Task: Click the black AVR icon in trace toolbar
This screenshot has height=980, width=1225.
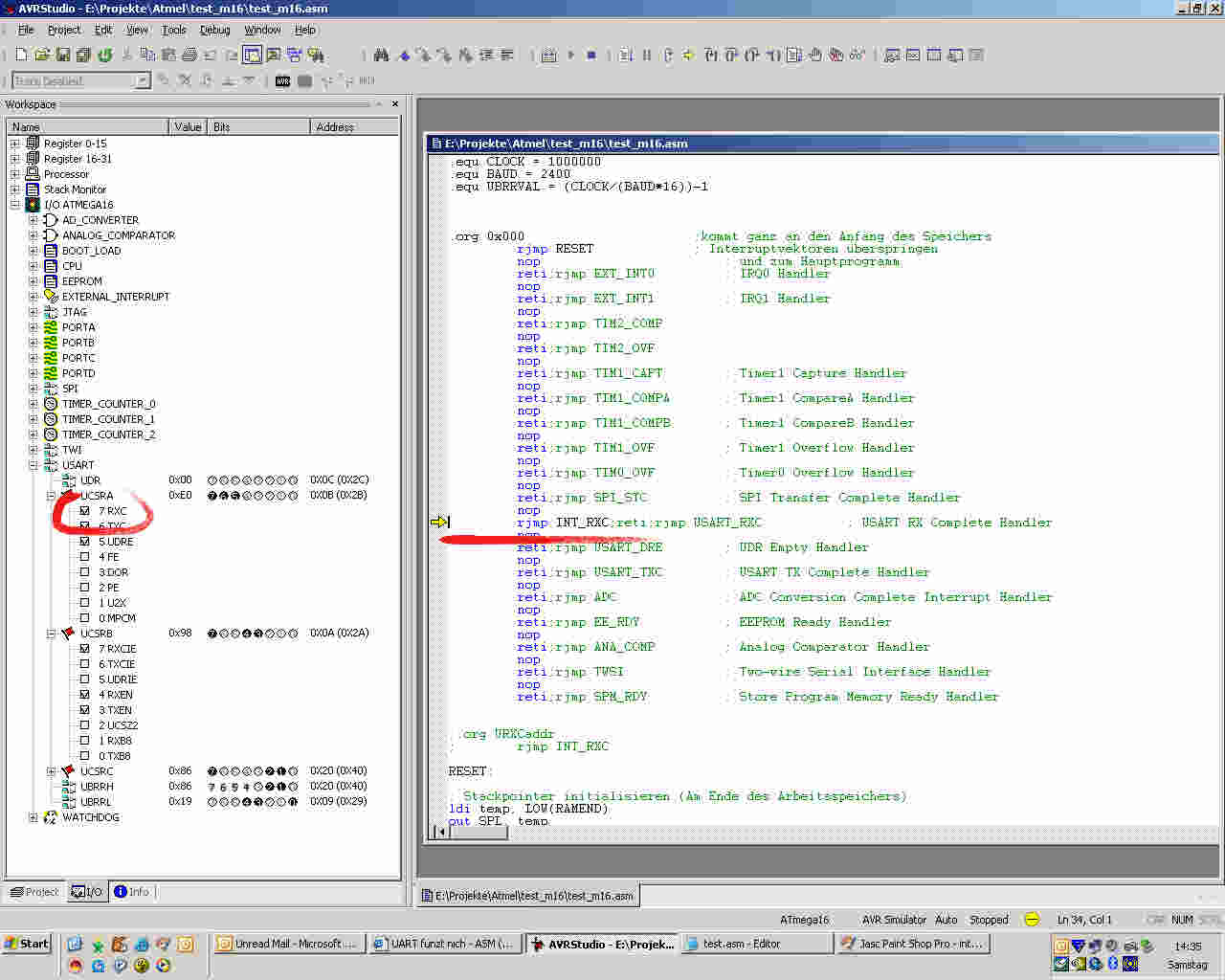Action: pyautogui.click(x=282, y=81)
